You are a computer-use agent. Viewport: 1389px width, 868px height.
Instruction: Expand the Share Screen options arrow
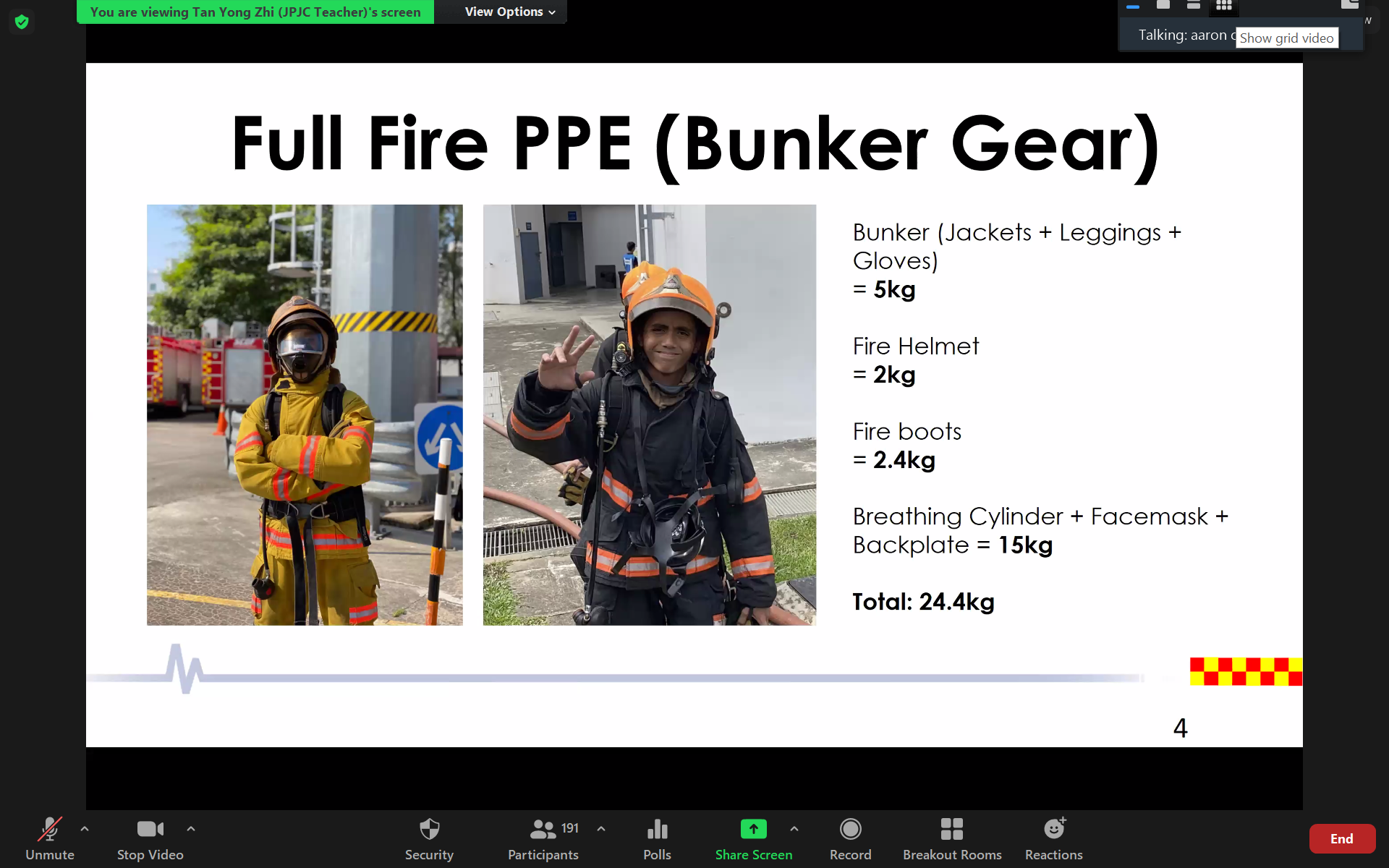[x=794, y=829]
